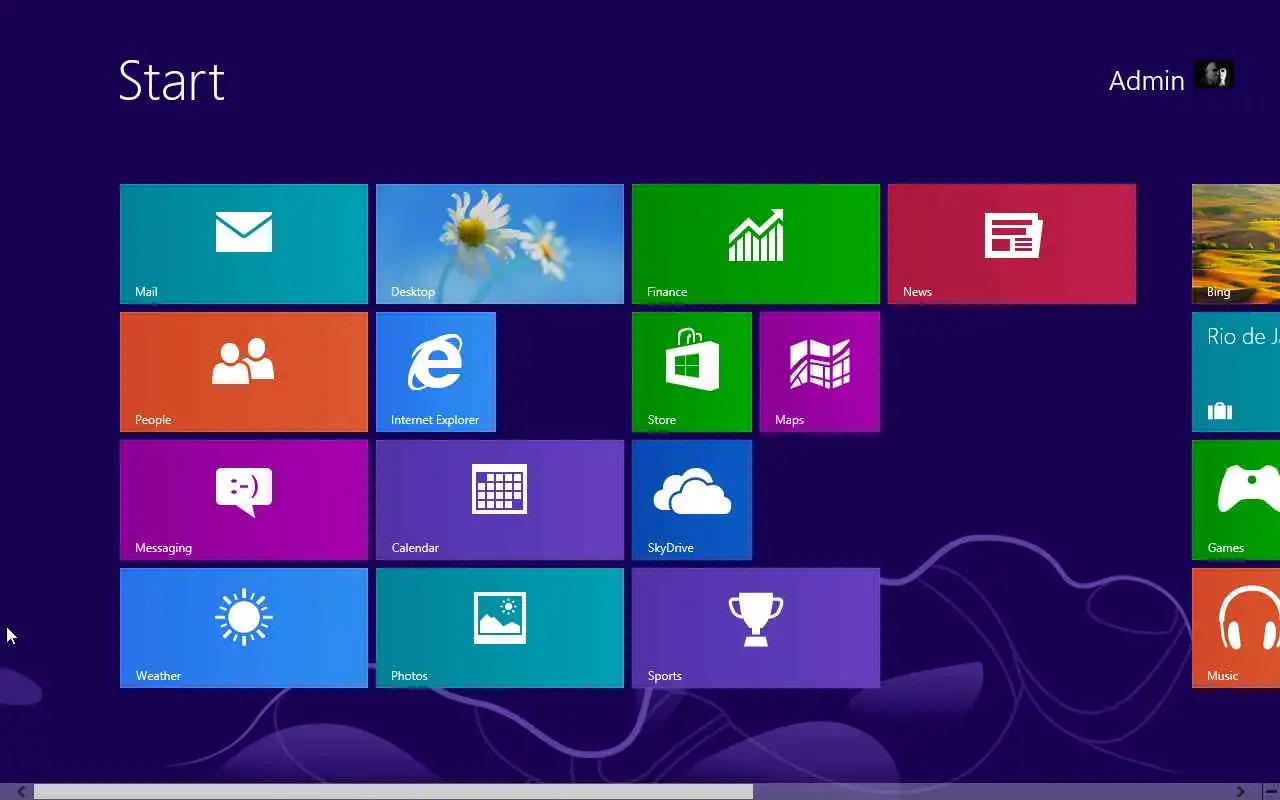Open the Desktop tile
Image resolution: width=1280 pixels, height=800 pixels.
tap(500, 244)
